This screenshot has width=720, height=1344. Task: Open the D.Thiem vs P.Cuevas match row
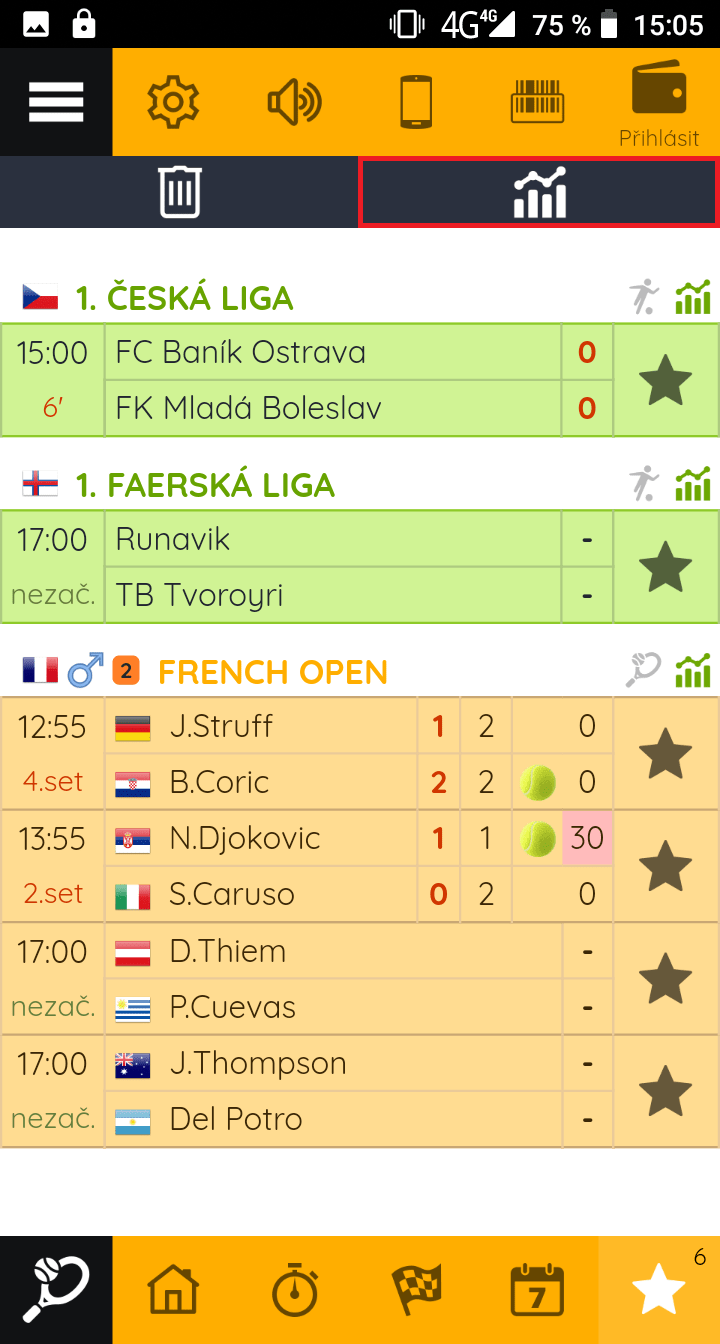tap(360, 979)
